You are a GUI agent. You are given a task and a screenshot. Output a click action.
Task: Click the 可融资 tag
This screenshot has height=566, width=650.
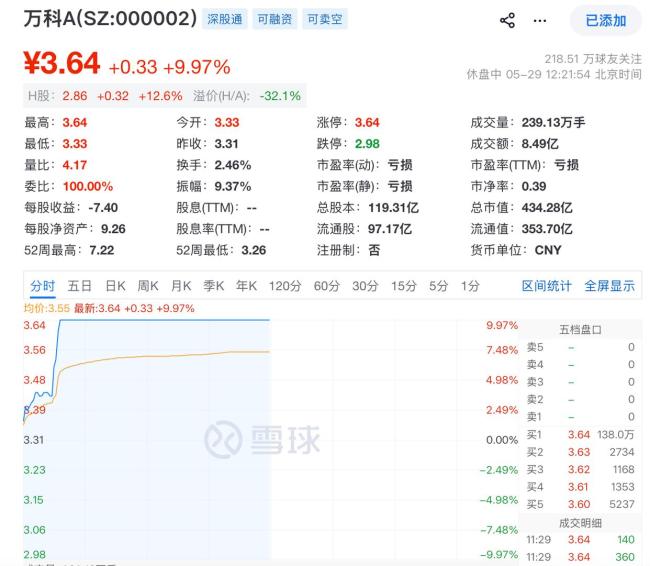click(274, 19)
